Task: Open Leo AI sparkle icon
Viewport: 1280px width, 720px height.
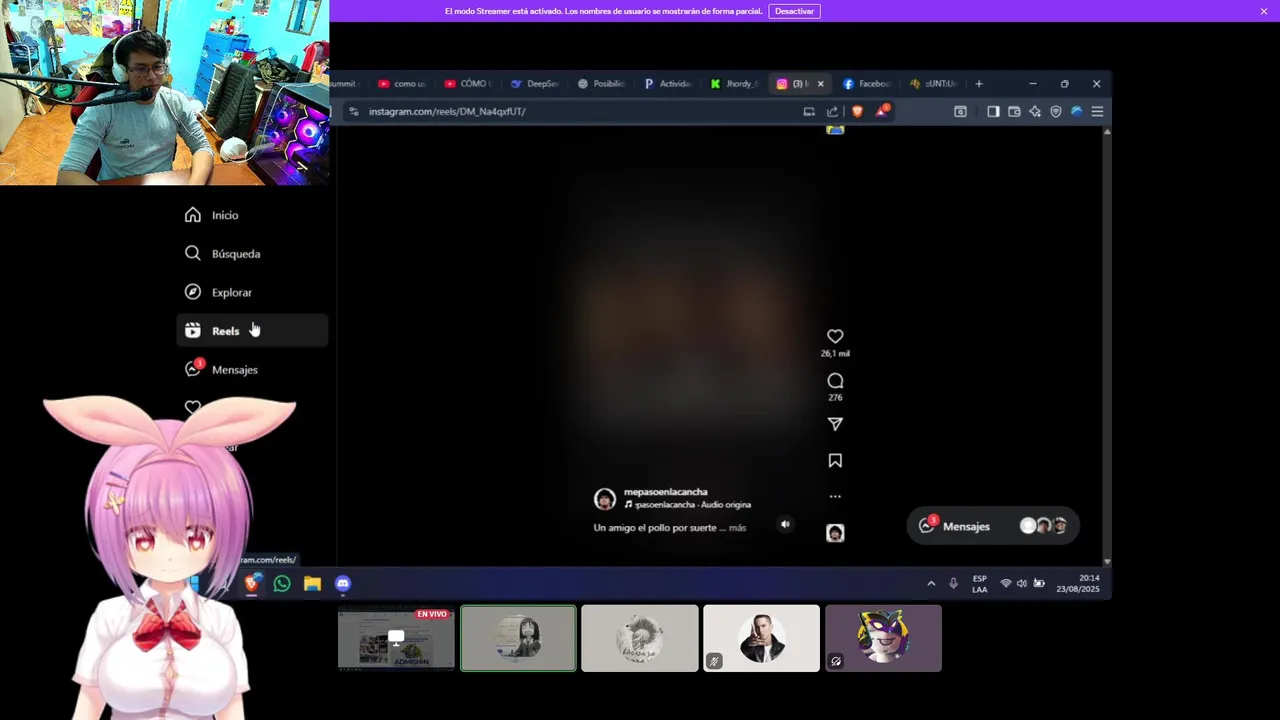Action: pyautogui.click(x=1035, y=112)
